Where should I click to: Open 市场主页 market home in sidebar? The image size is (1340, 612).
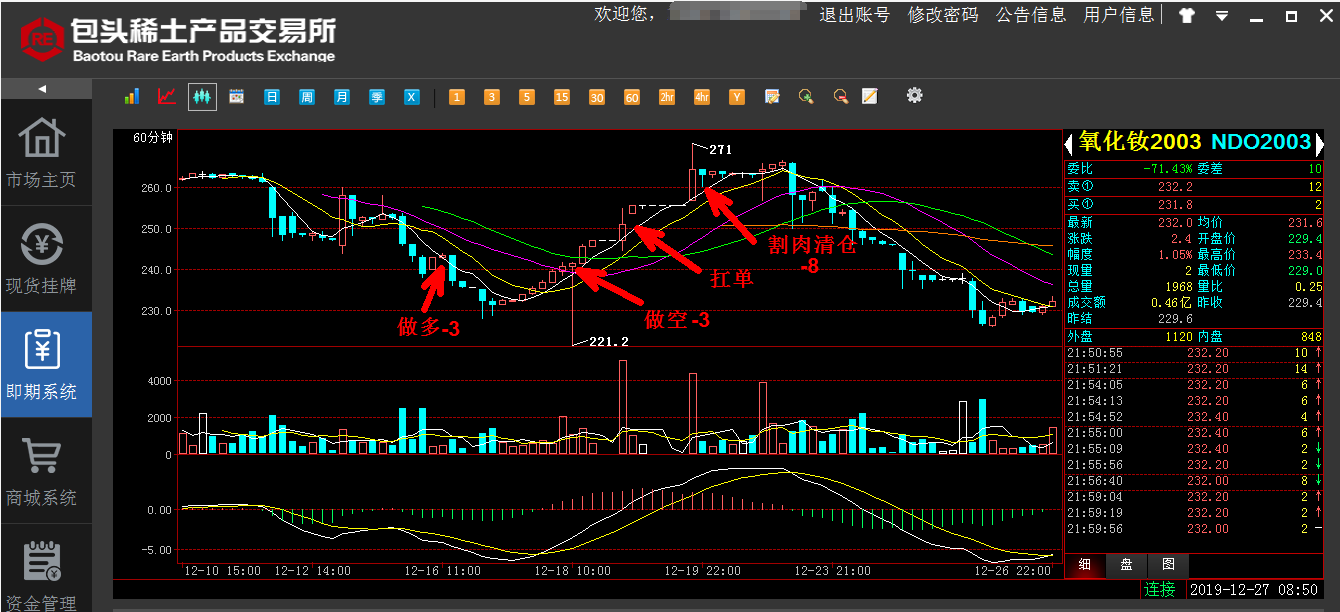tap(41, 153)
